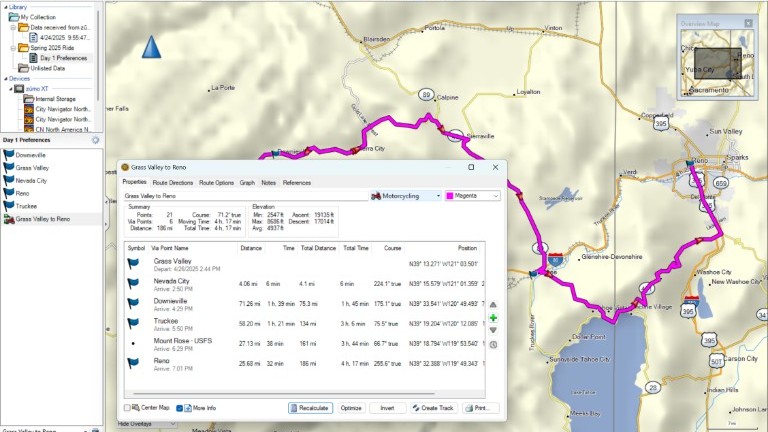Click the green plus add via point icon

pos(493,318)
